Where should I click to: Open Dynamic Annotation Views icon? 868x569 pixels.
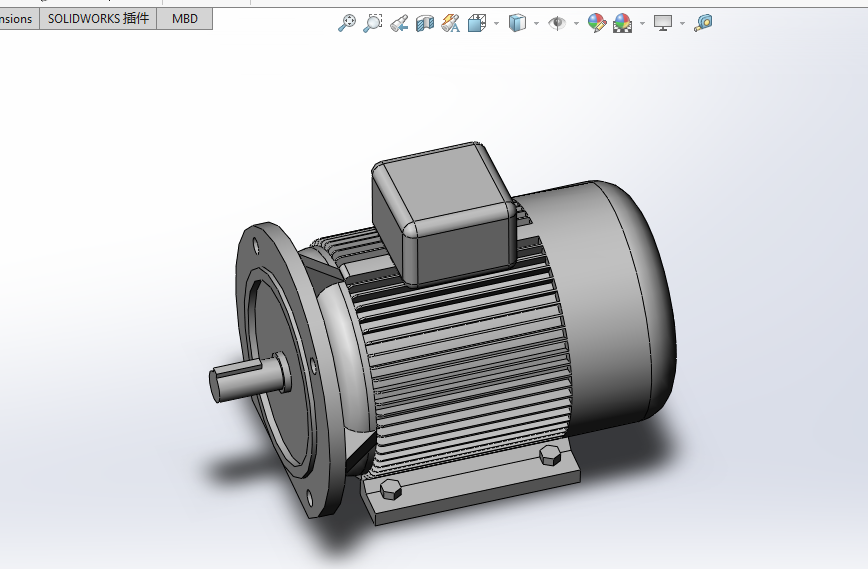click(x=451, y=22)
